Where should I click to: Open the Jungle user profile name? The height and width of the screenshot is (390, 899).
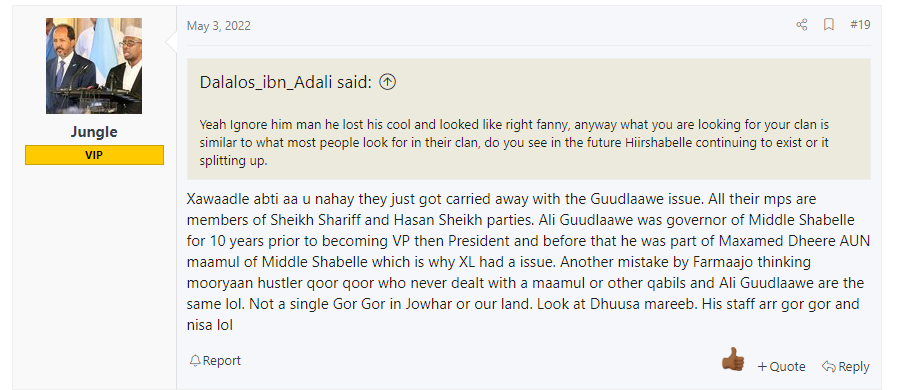pyautogui.click(x=94, y=132)
